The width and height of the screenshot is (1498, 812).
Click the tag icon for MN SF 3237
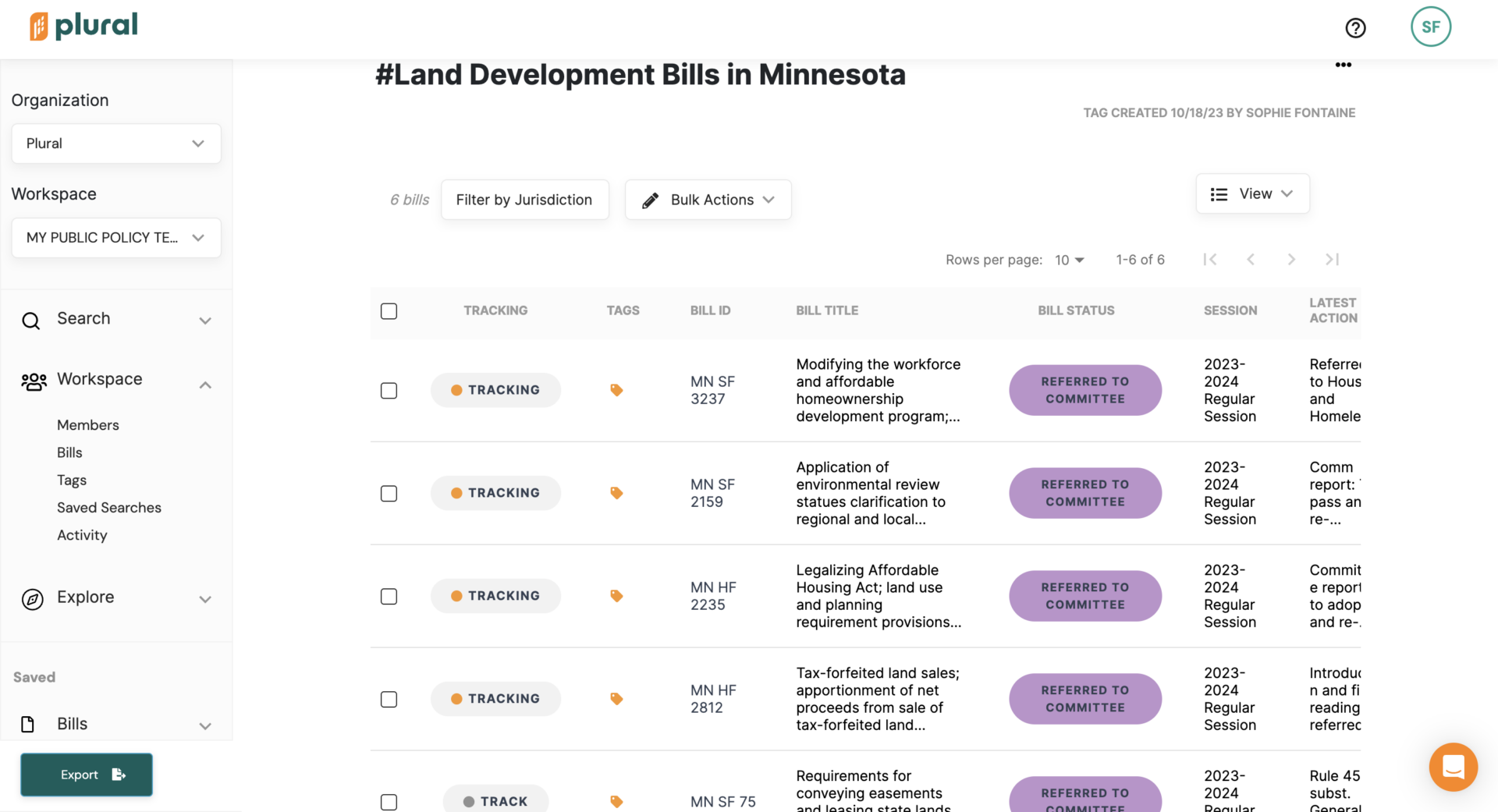tap(616, 390)
